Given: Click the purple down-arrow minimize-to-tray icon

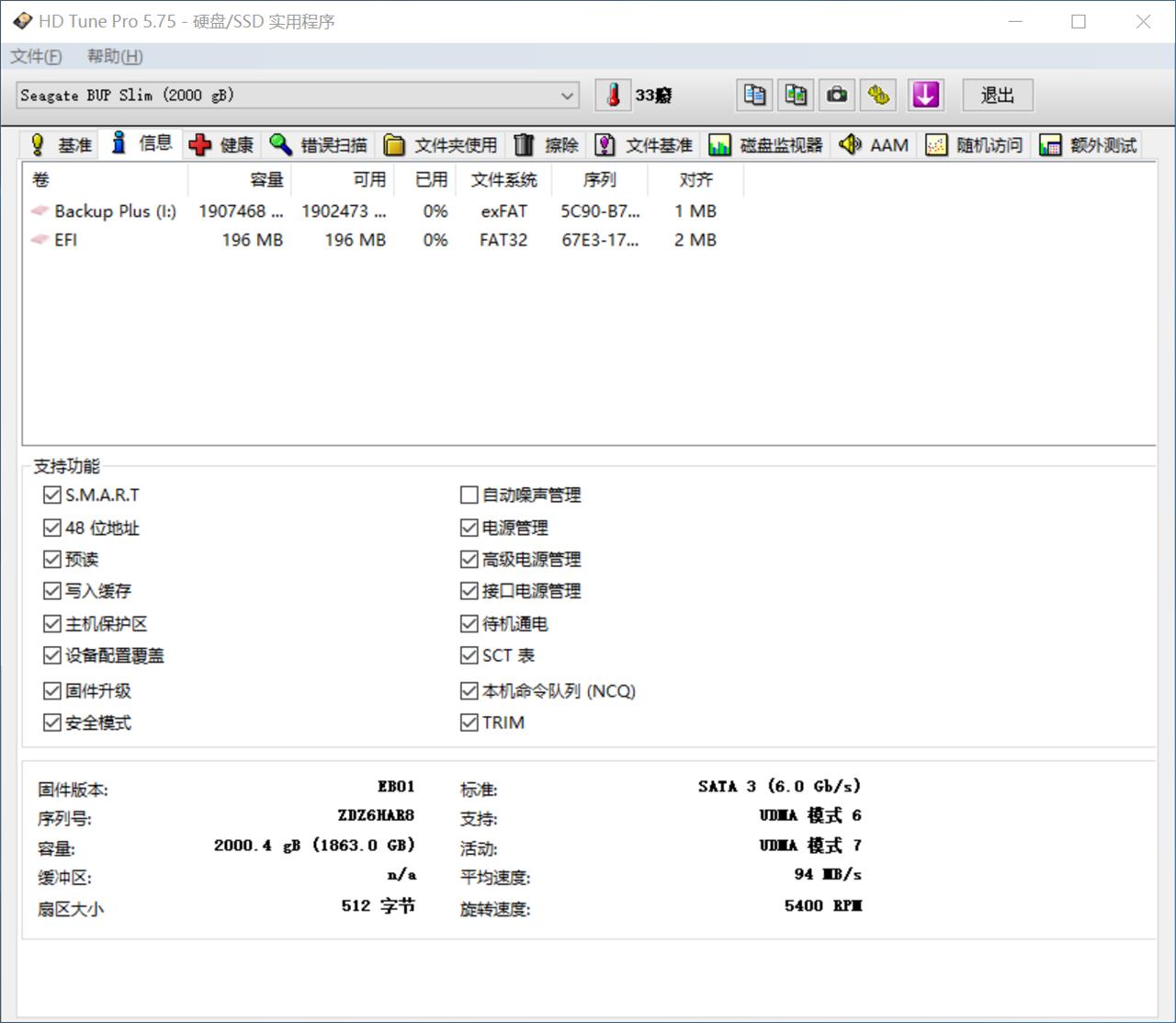Looking at the screenshot, I should pos(925,95).
